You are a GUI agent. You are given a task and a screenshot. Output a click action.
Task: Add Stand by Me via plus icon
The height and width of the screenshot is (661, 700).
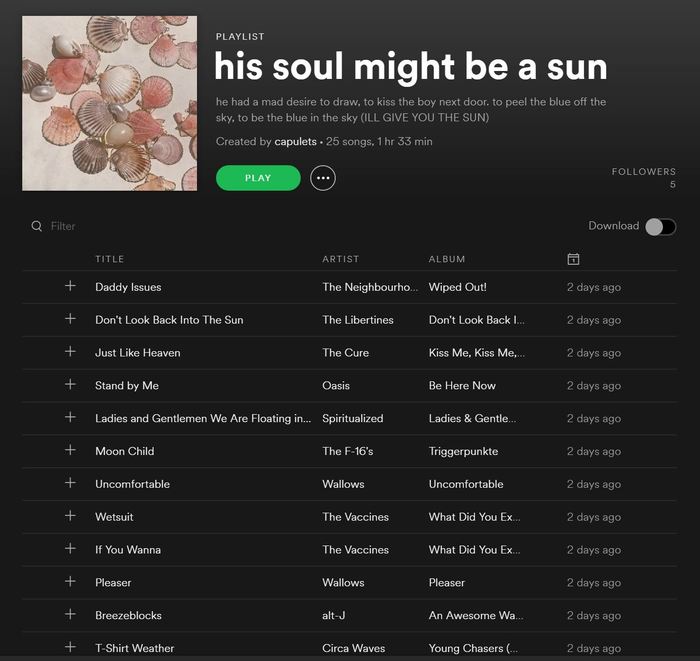click(70, 385)
